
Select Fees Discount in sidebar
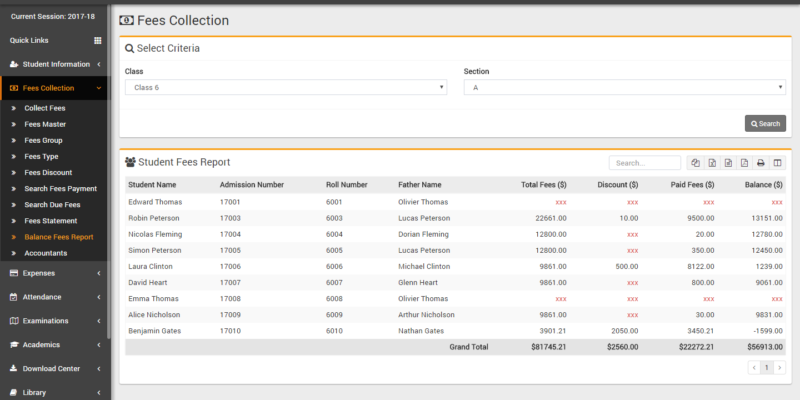tap(48, 172)
